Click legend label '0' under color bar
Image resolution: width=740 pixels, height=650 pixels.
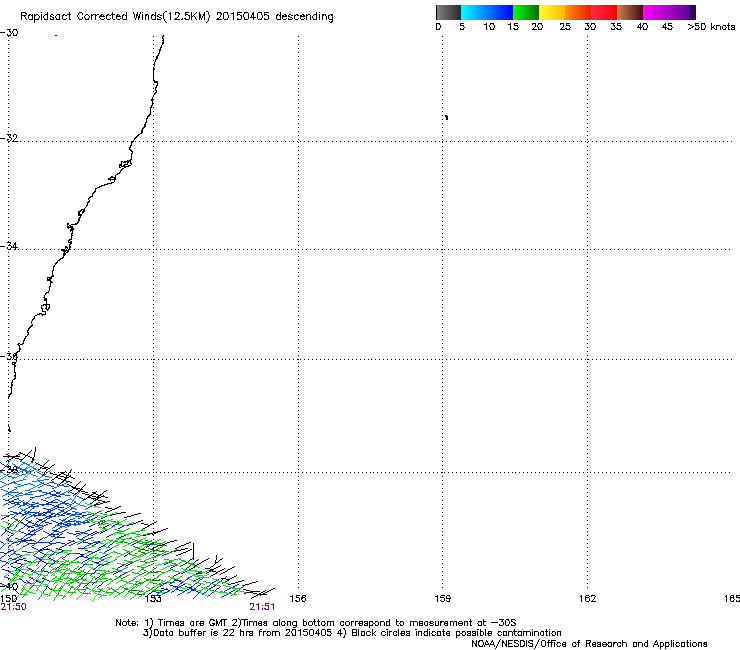click(x=438, y=27)
